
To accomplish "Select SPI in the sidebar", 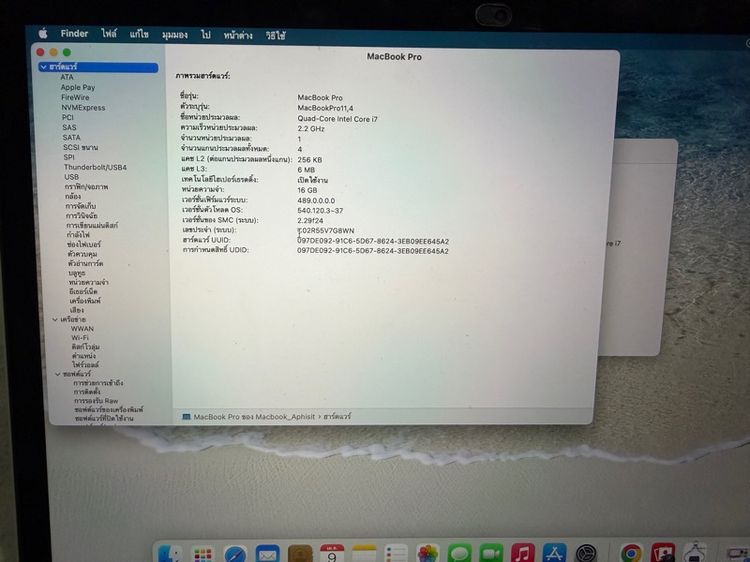I will pyautogui.click(x=69, y=157).
